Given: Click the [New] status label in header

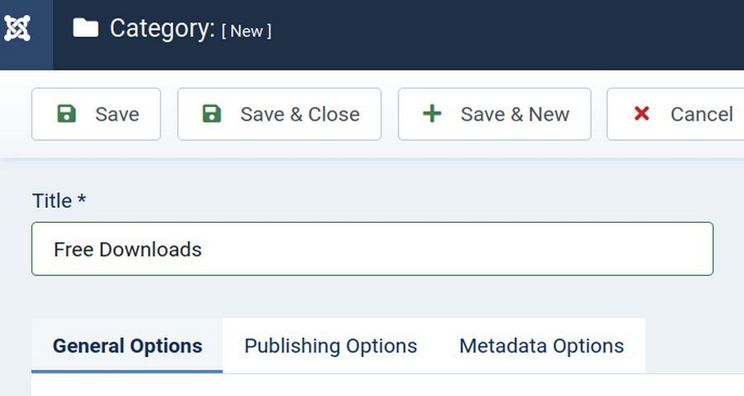Looking at the screenshot, I should click(247, 31).
